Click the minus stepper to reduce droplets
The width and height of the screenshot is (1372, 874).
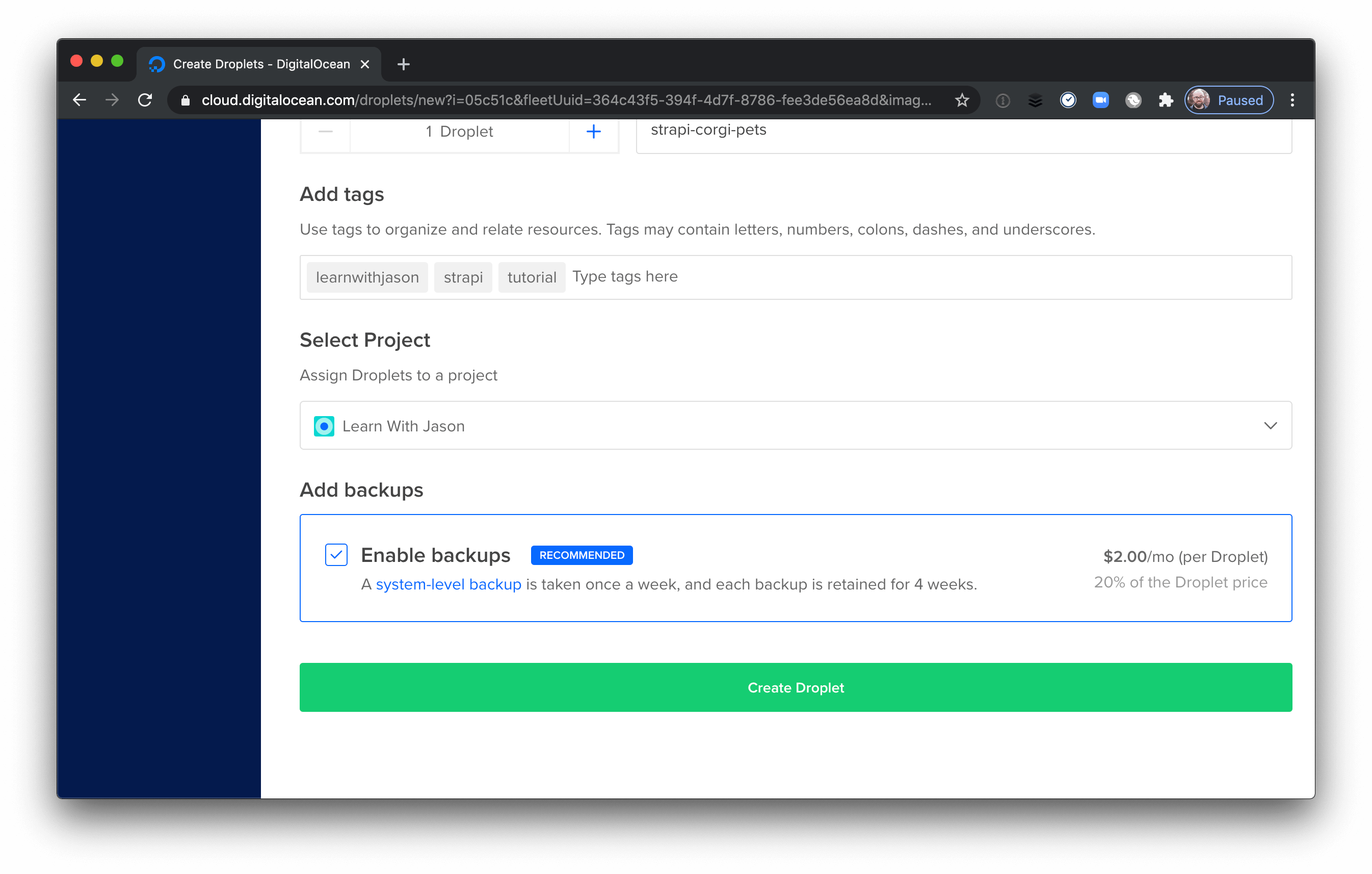(x=325, y=131)
